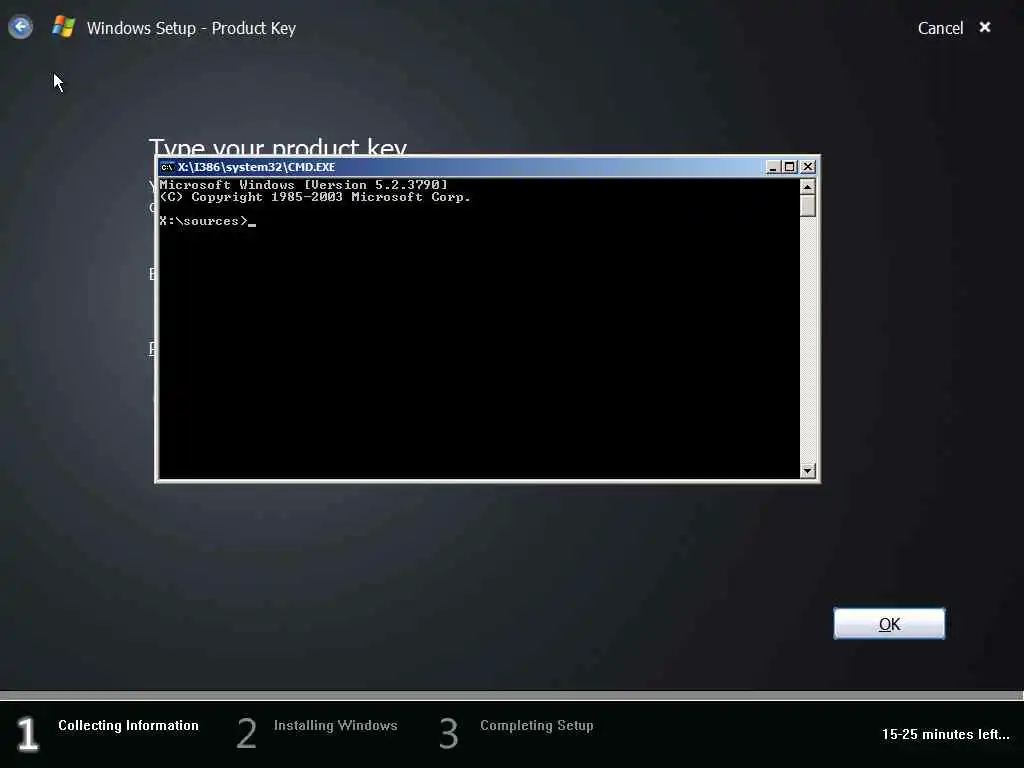Screen dimensions: 1024x768
Task: Click the large step number 1
Action: point(27,734)
